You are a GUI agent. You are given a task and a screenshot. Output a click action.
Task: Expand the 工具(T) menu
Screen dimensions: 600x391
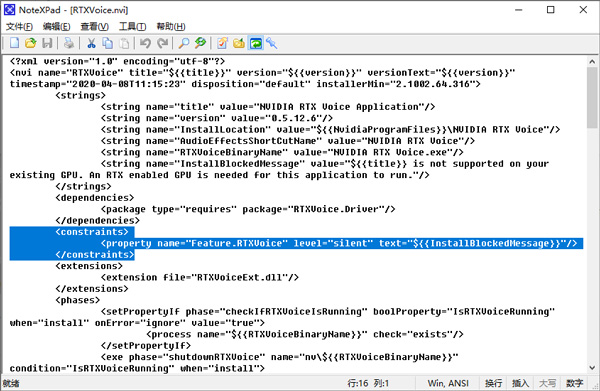coord(132,26)
